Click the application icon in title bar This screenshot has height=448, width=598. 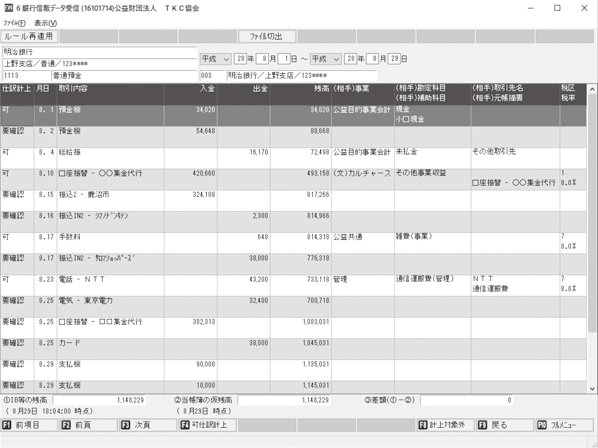click(8, 8)
